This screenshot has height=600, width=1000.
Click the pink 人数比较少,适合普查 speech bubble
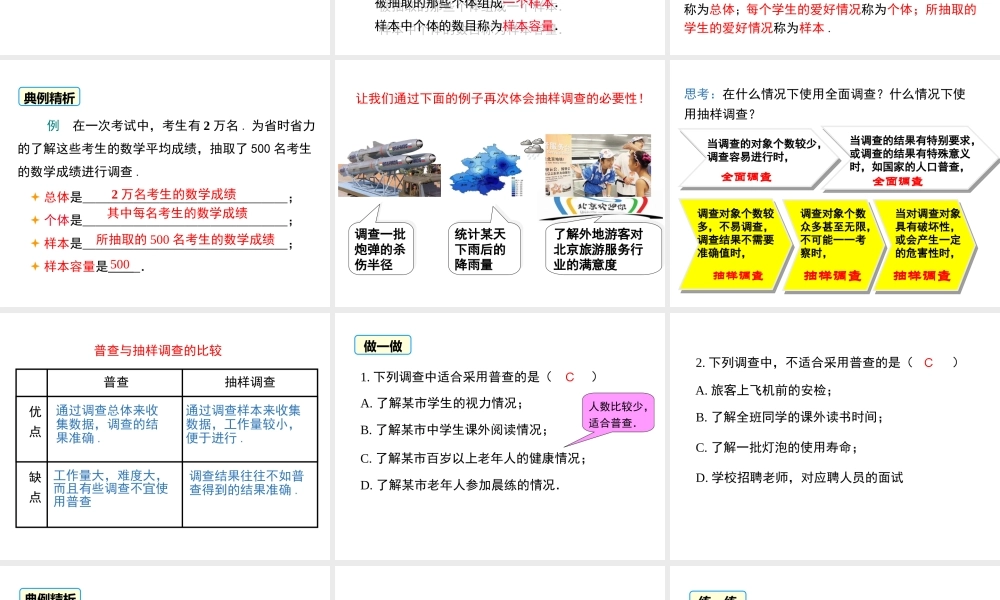point(618,413)
